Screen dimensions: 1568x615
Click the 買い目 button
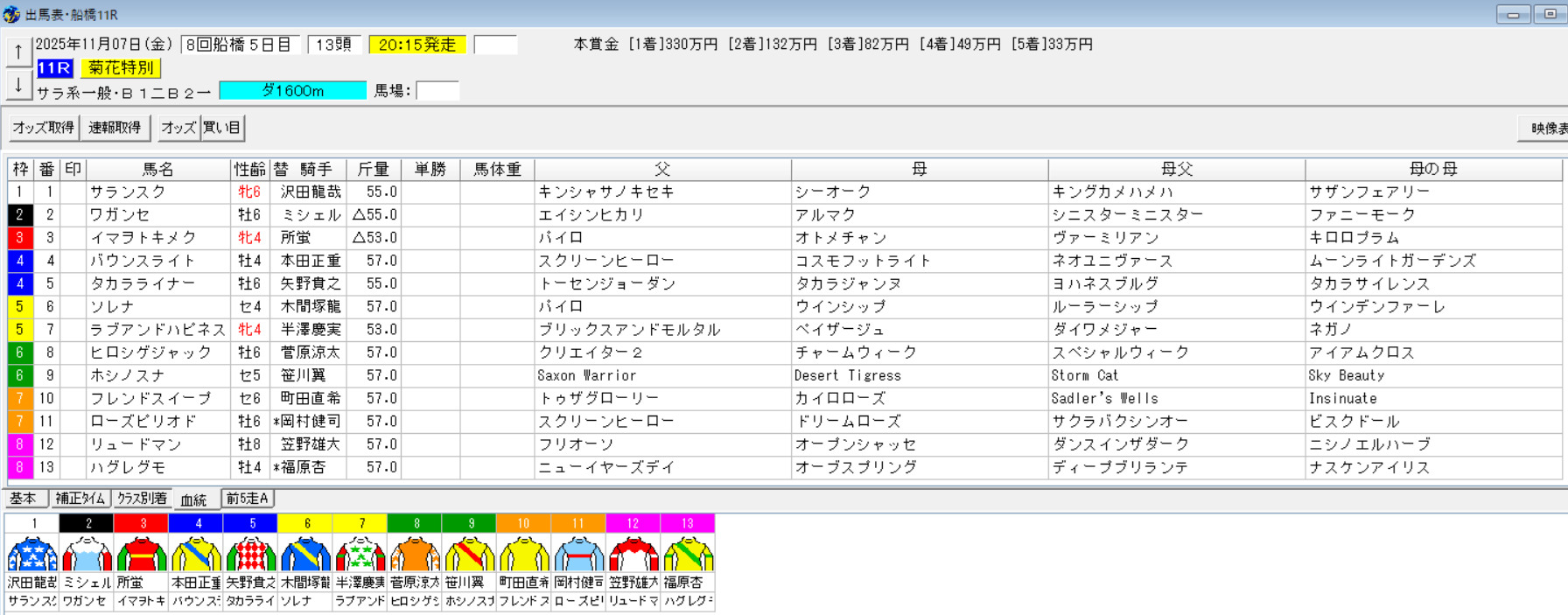click(222, 128)
